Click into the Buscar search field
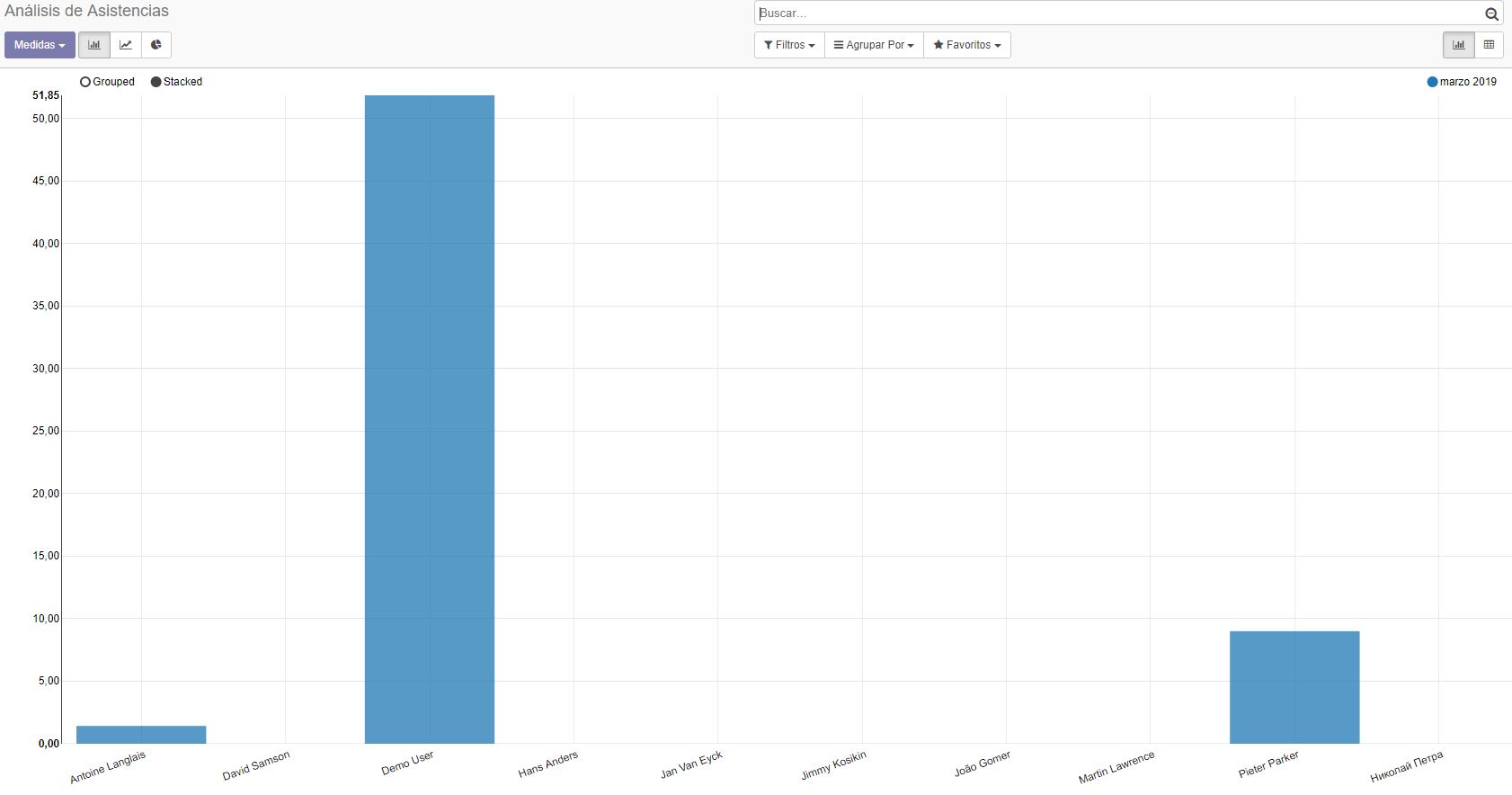The height and width of the screenshot is (795, 1512). coord(1119,13)
